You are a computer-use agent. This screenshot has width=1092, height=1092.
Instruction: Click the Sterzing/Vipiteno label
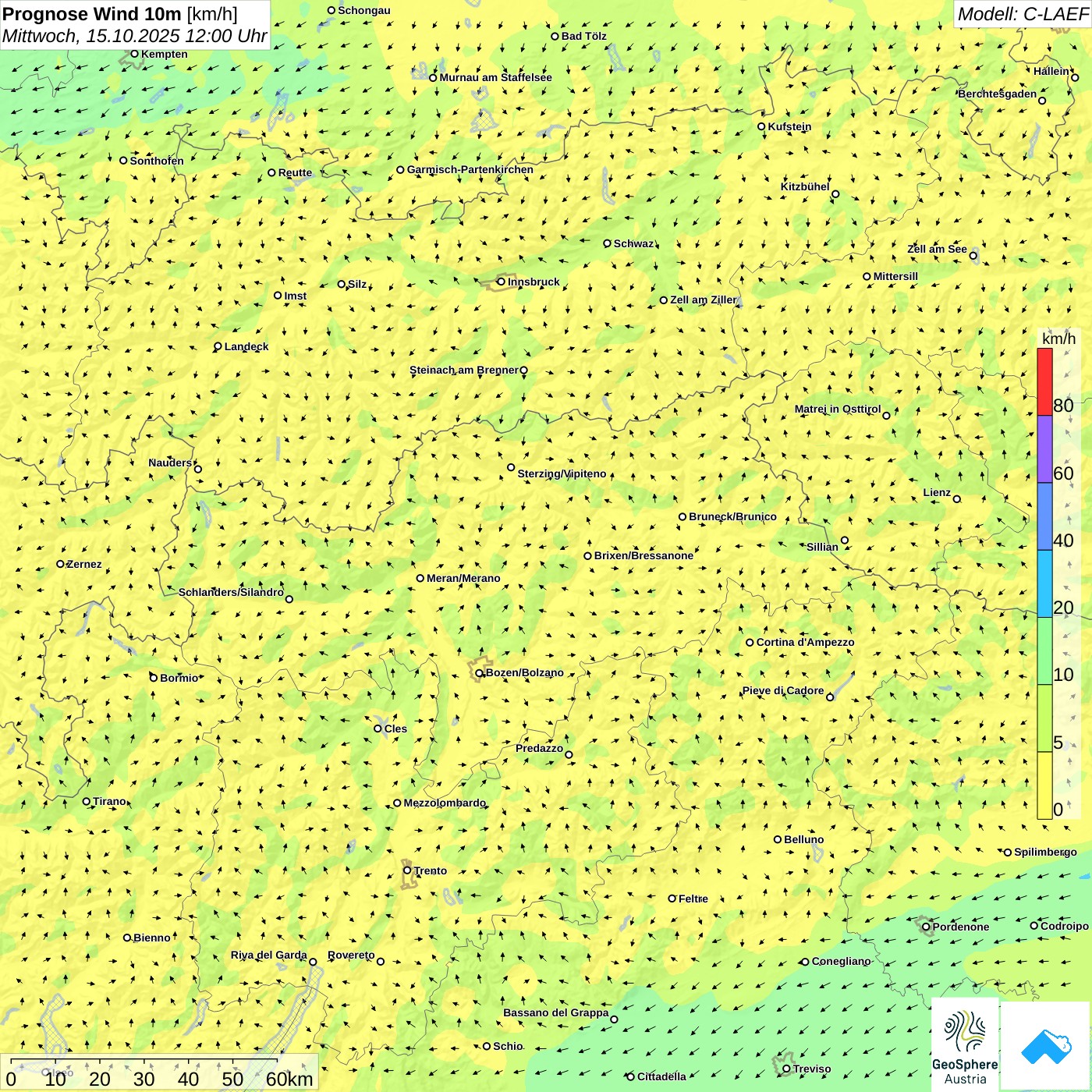click(562, 473)
